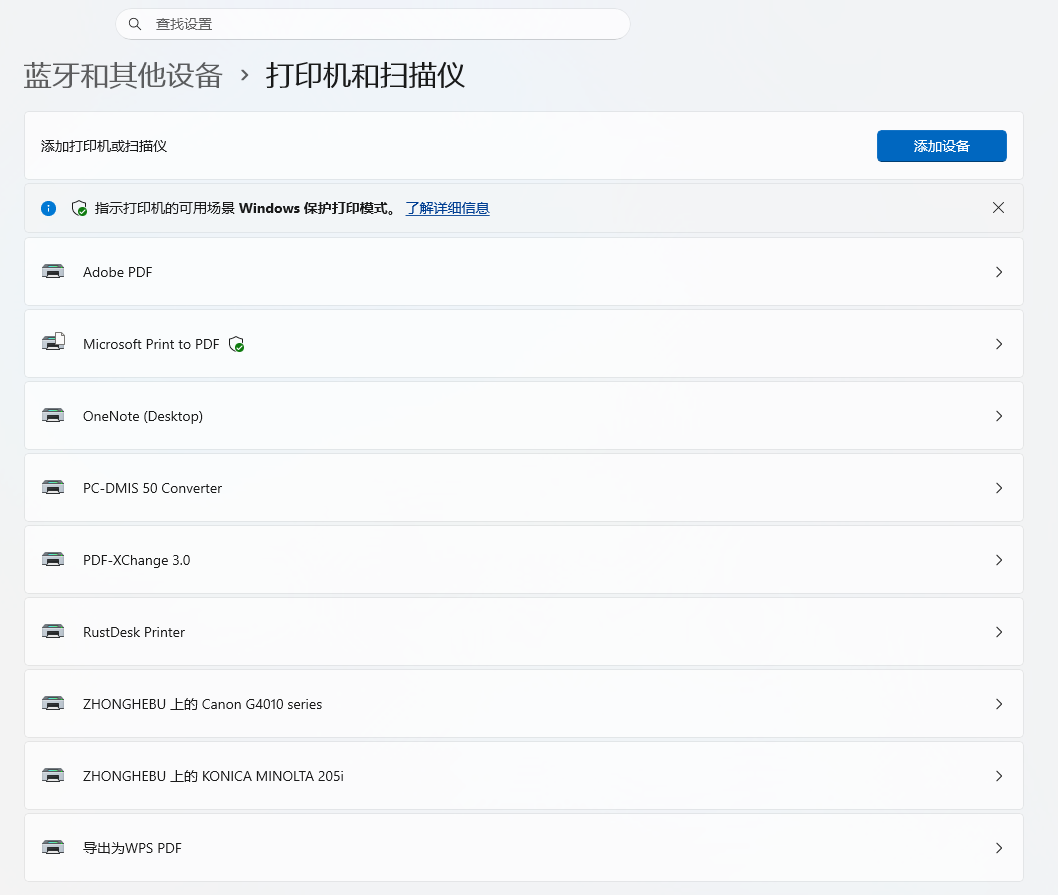Screen dimensions: 1058x895
Task: Click the KONICA MINOLTA 205i printer icon
Action: pos(53,776)
